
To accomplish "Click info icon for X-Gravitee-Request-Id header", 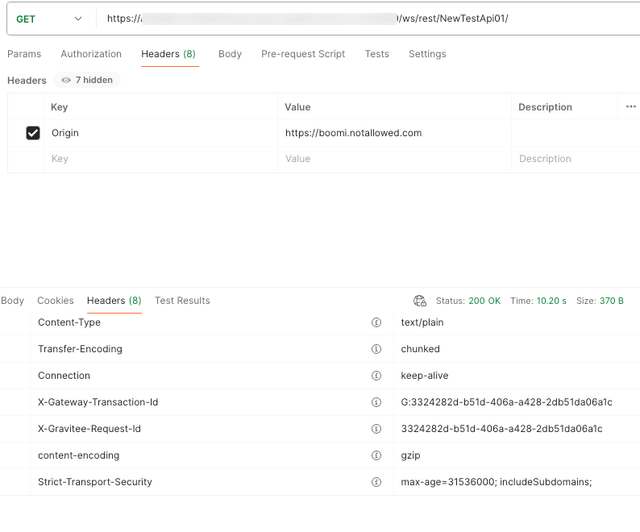I will (x=377, y=429).
